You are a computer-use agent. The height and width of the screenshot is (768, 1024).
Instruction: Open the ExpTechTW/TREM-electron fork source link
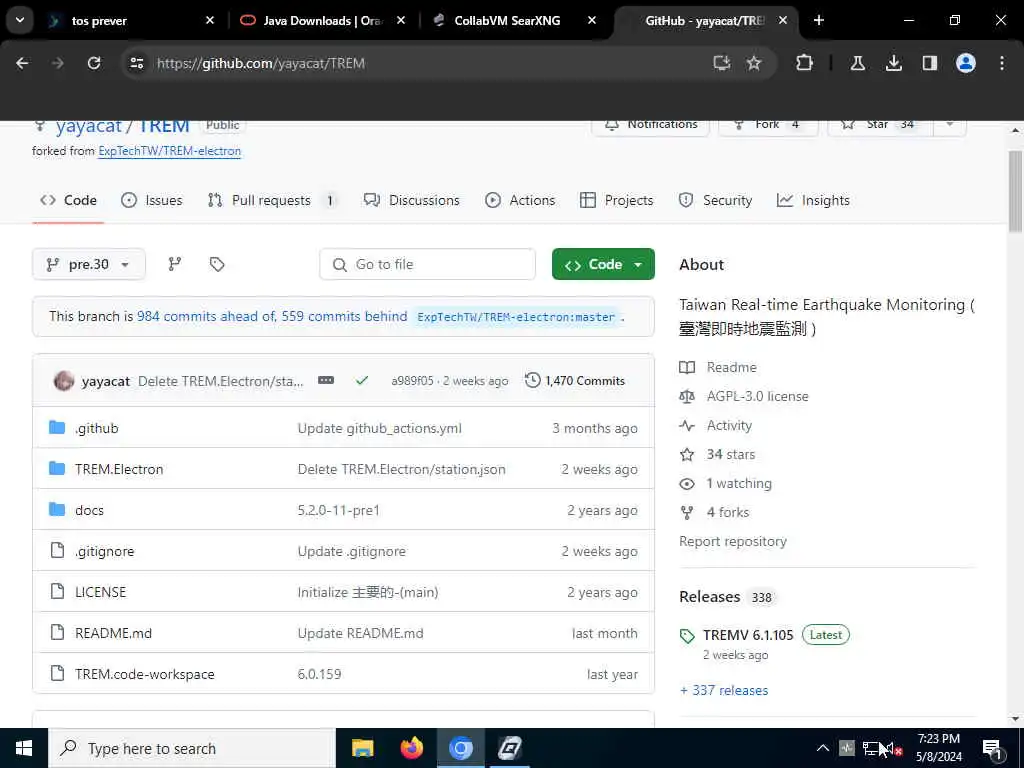tap(169, 151)
